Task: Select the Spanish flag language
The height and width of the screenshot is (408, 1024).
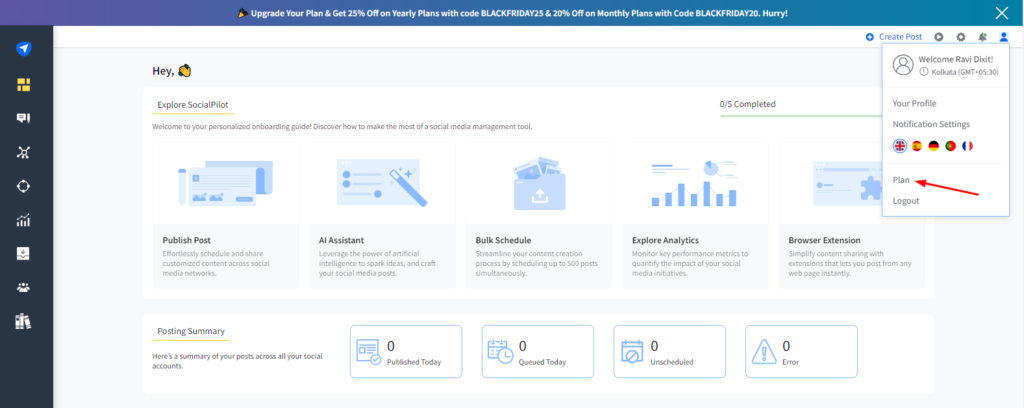Action: coord(917,146)
